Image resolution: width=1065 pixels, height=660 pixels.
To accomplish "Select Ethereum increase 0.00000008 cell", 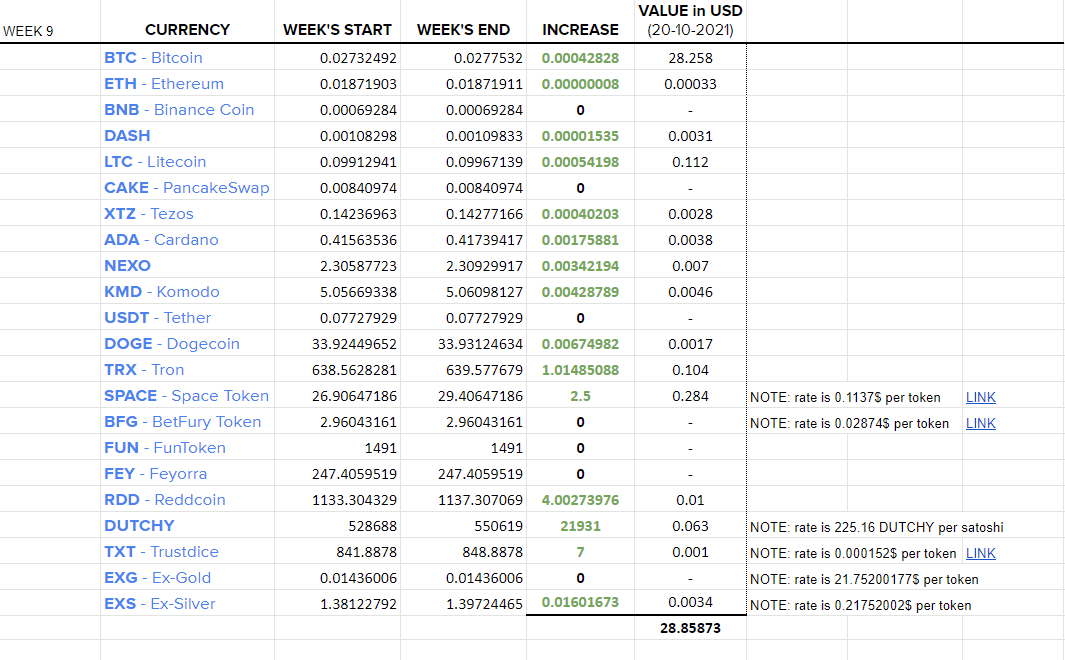I will click(581, 84).
